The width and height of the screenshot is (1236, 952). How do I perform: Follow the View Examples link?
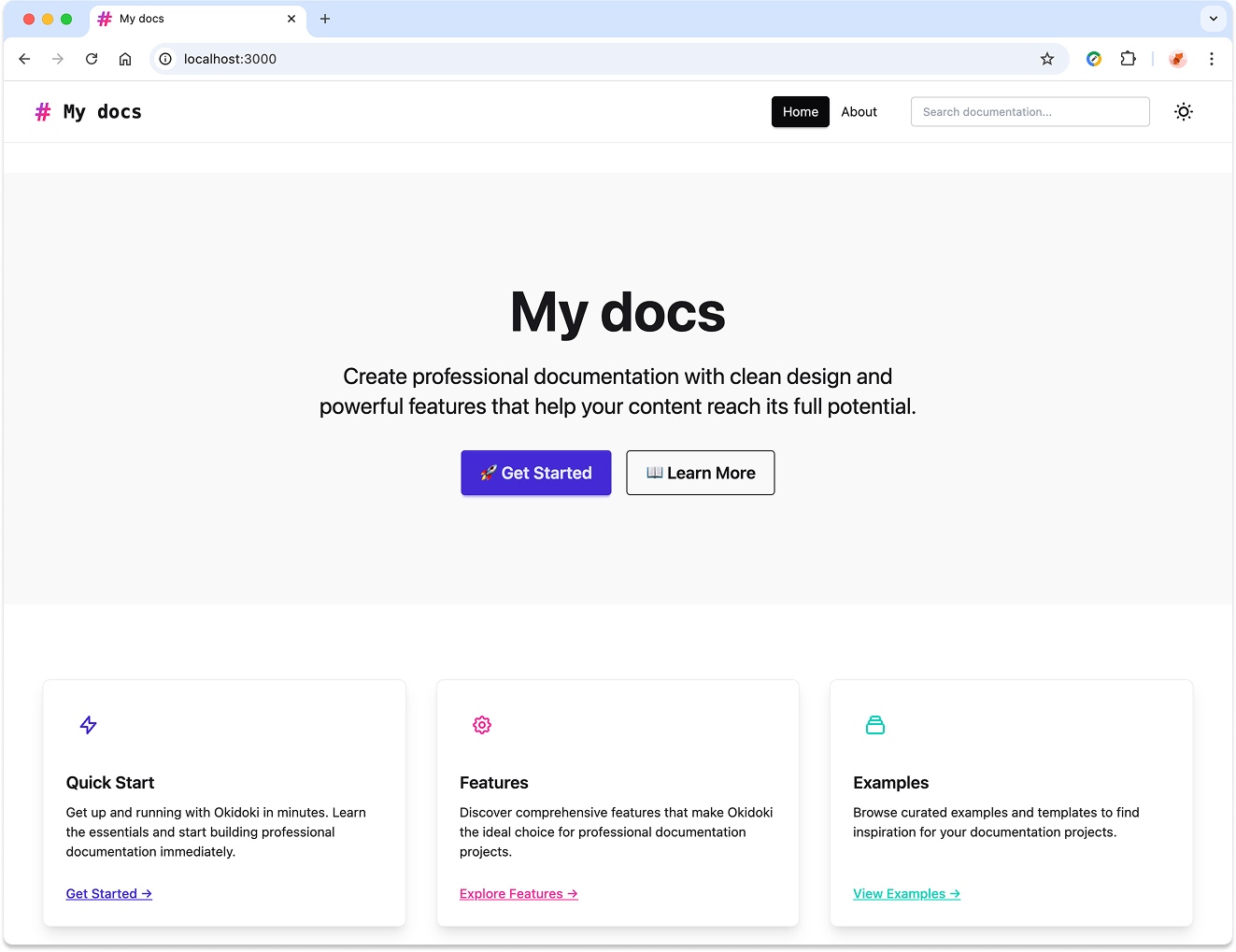pos(906,894)
